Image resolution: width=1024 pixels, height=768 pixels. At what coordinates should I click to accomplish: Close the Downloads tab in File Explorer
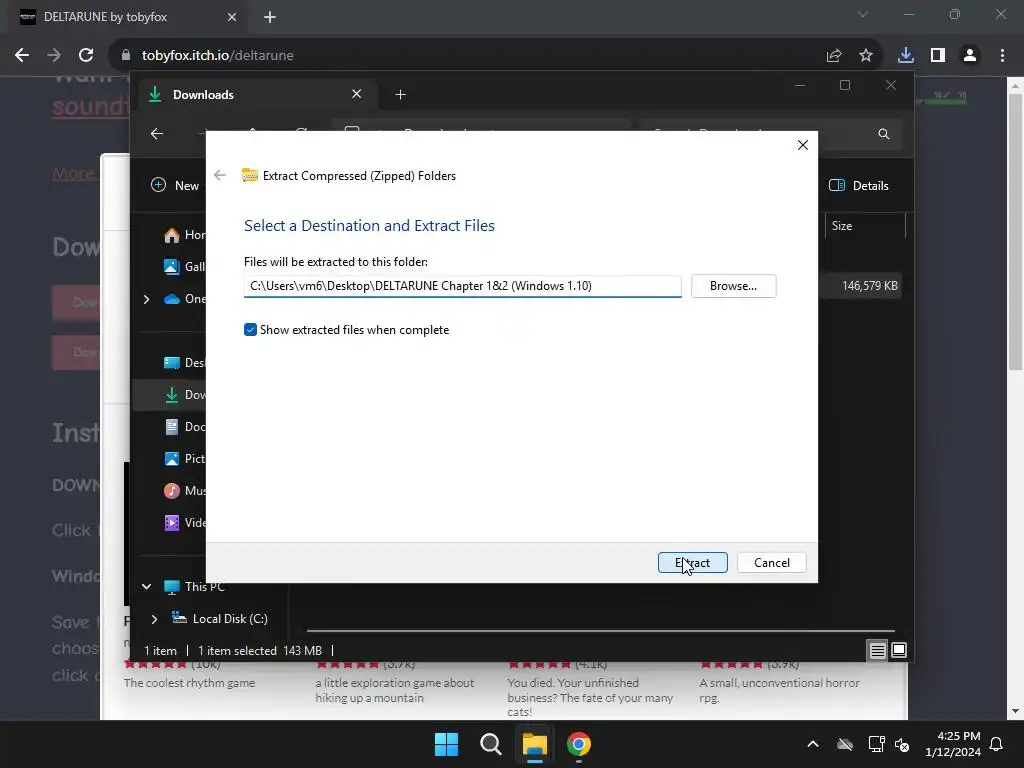click(x=357, y=94)
